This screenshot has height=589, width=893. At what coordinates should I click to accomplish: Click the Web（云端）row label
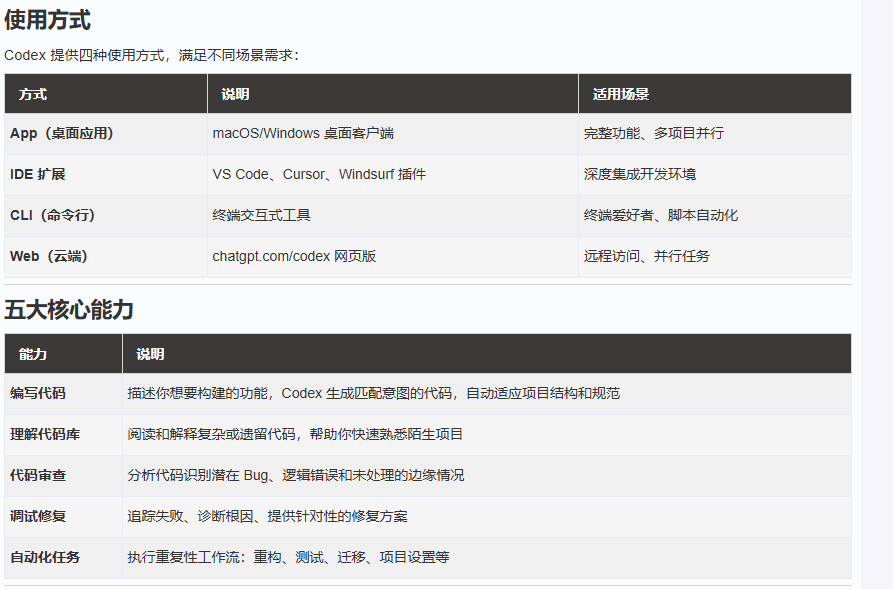coord(49,256)
